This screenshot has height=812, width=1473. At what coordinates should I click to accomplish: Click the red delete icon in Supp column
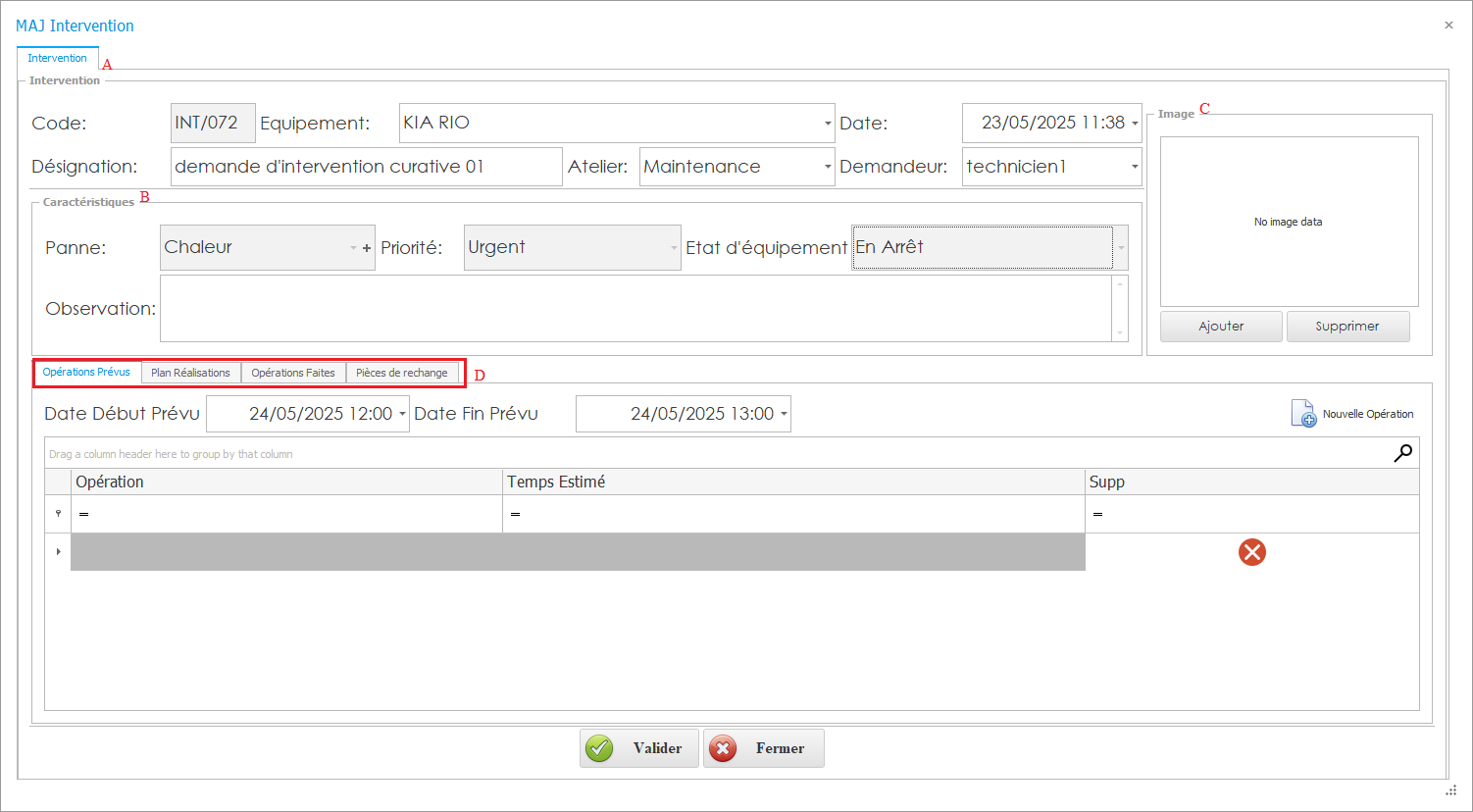(1251, 552)
